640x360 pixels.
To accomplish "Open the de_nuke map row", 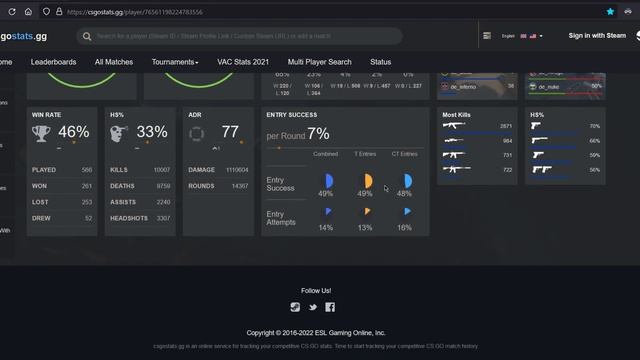I will (565, 87).
